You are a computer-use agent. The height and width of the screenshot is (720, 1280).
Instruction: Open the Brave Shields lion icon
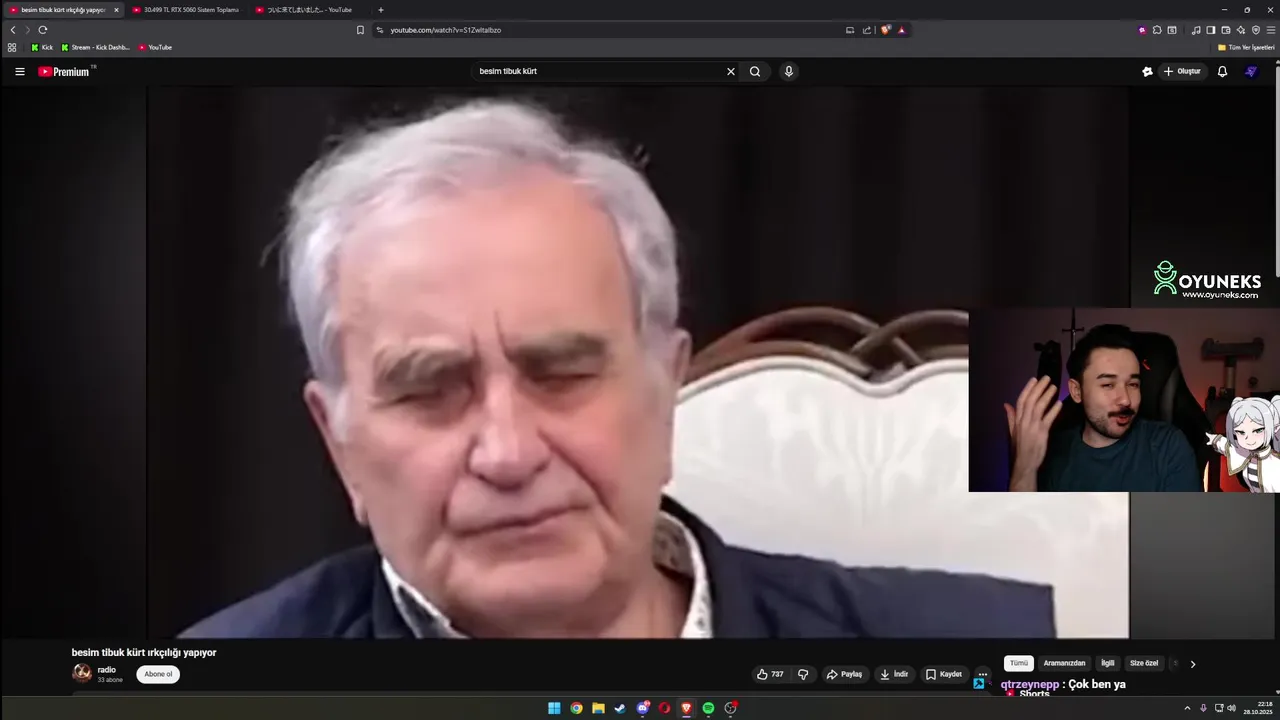point(885,30)
